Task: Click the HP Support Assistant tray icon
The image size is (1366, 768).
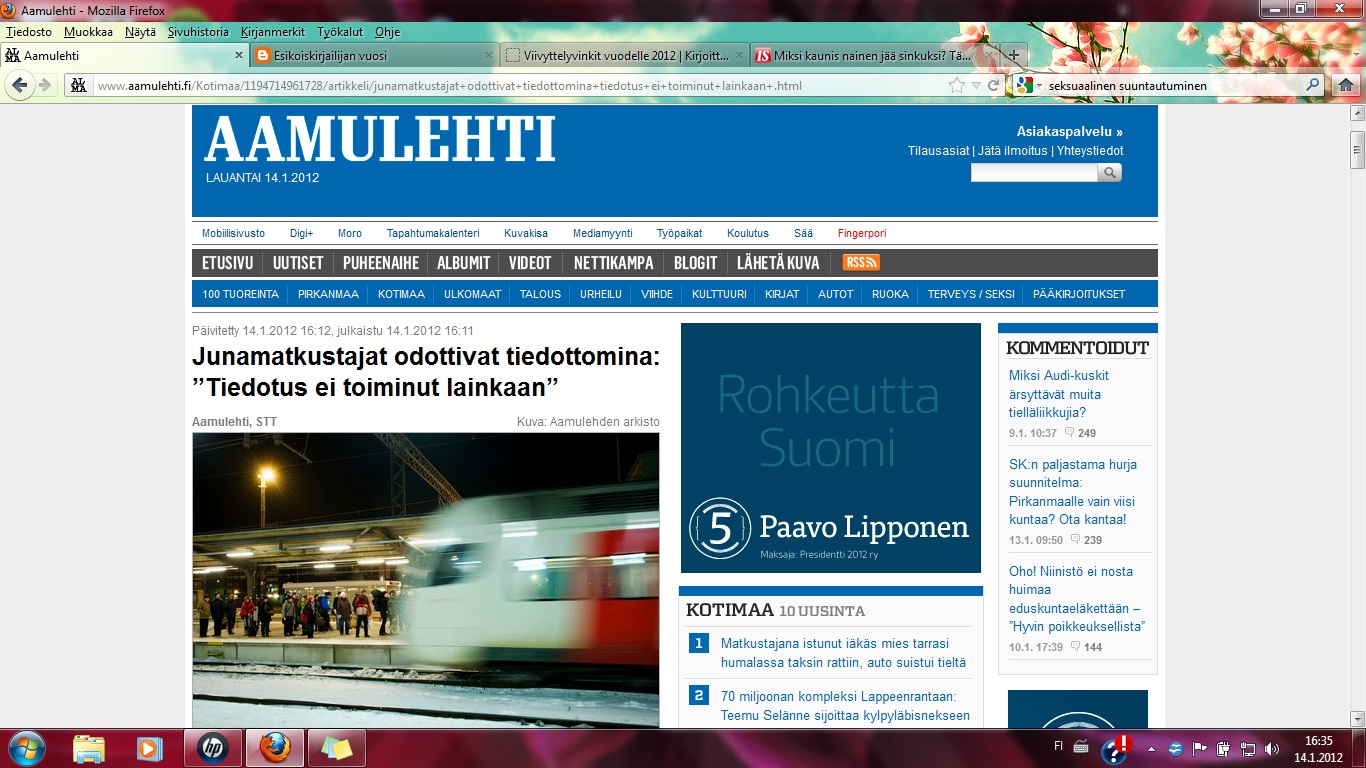Action: coord(1115,748)
